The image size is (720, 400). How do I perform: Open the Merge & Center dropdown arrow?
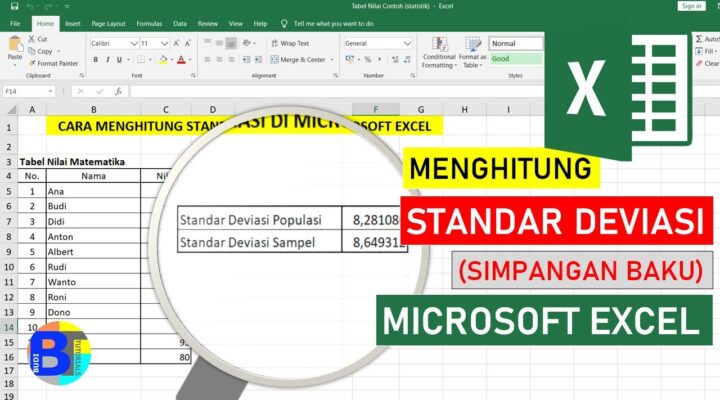(331, 60)
